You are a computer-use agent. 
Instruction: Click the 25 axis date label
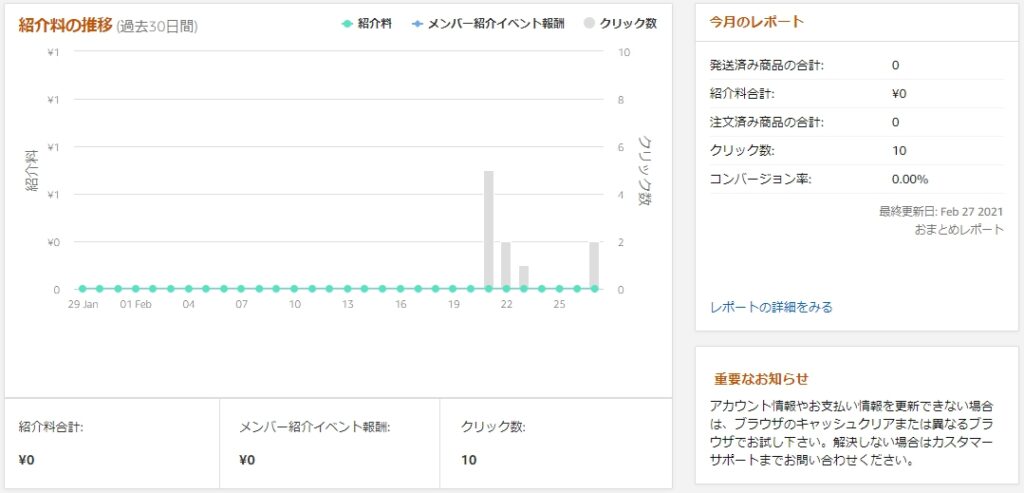pyautogui.click(x=559, y=304)
